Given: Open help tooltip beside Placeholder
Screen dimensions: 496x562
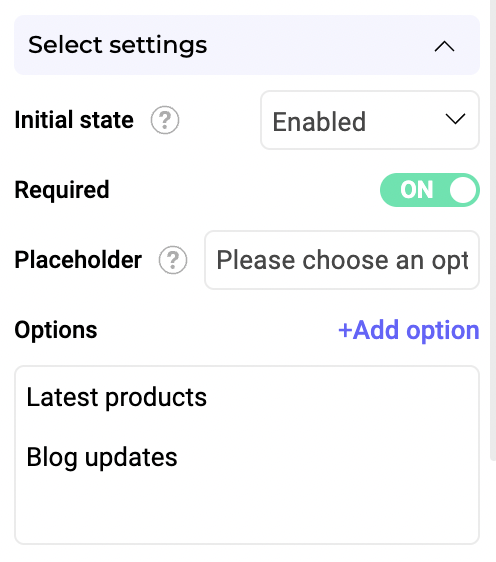Looking at the screenshot, I should 173,260.
